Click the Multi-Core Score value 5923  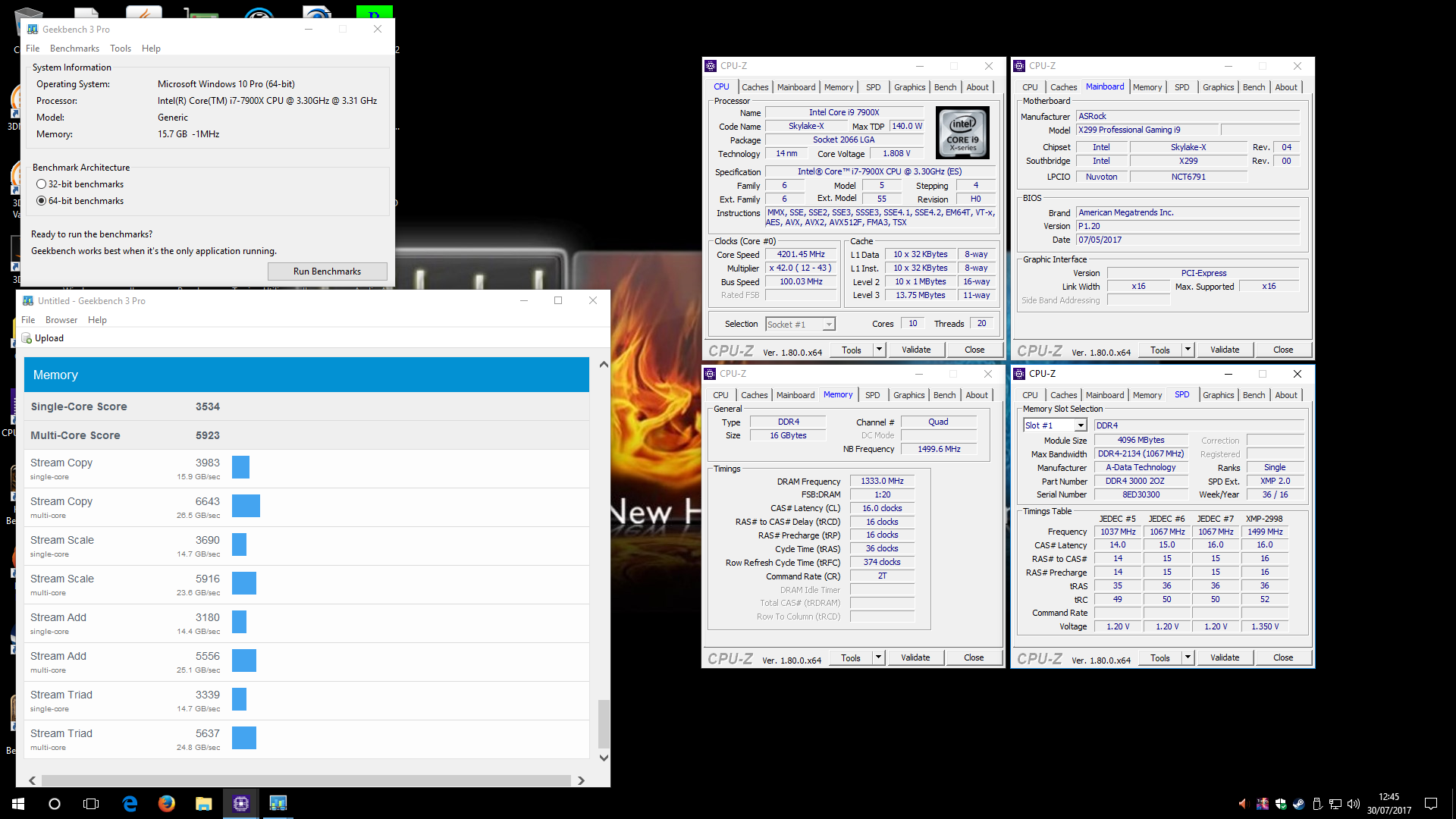tap(208, 435)
